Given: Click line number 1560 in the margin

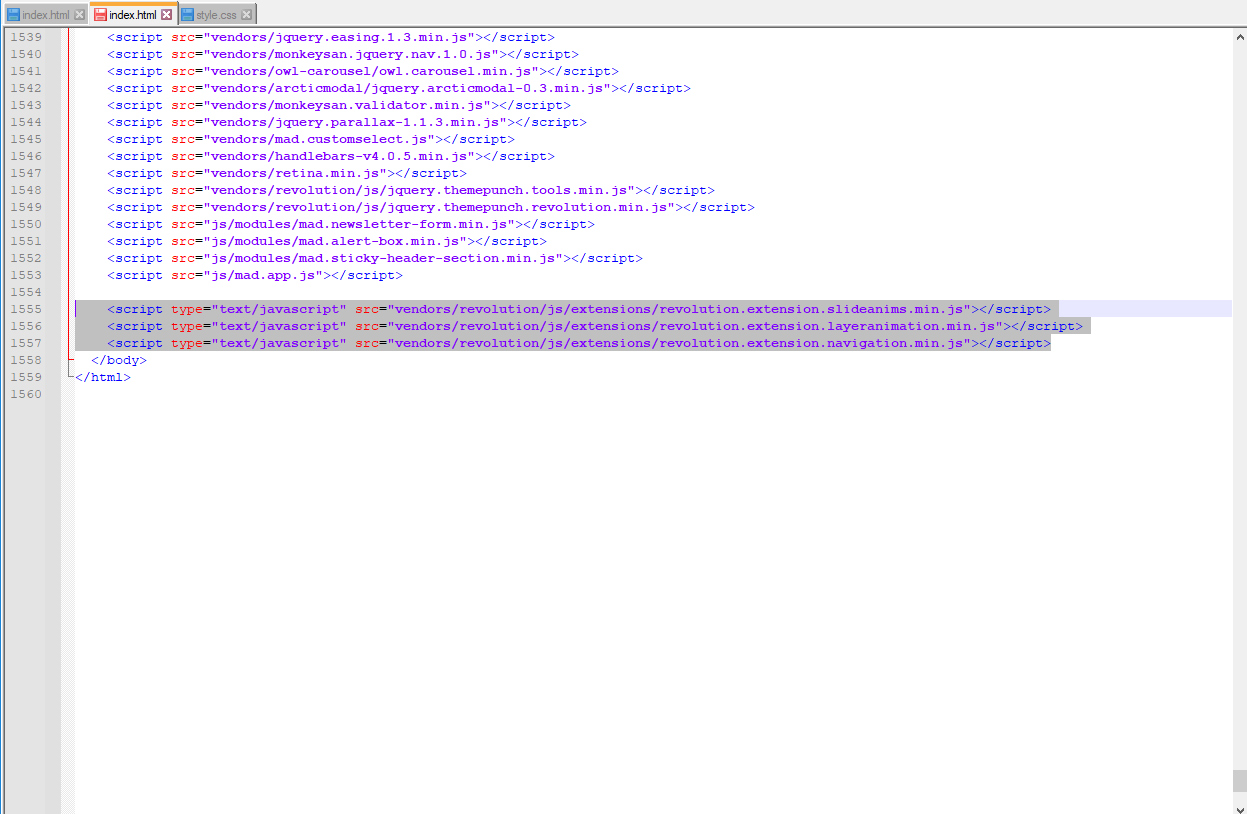Looking at the screenshot, I should click(25, 394).
